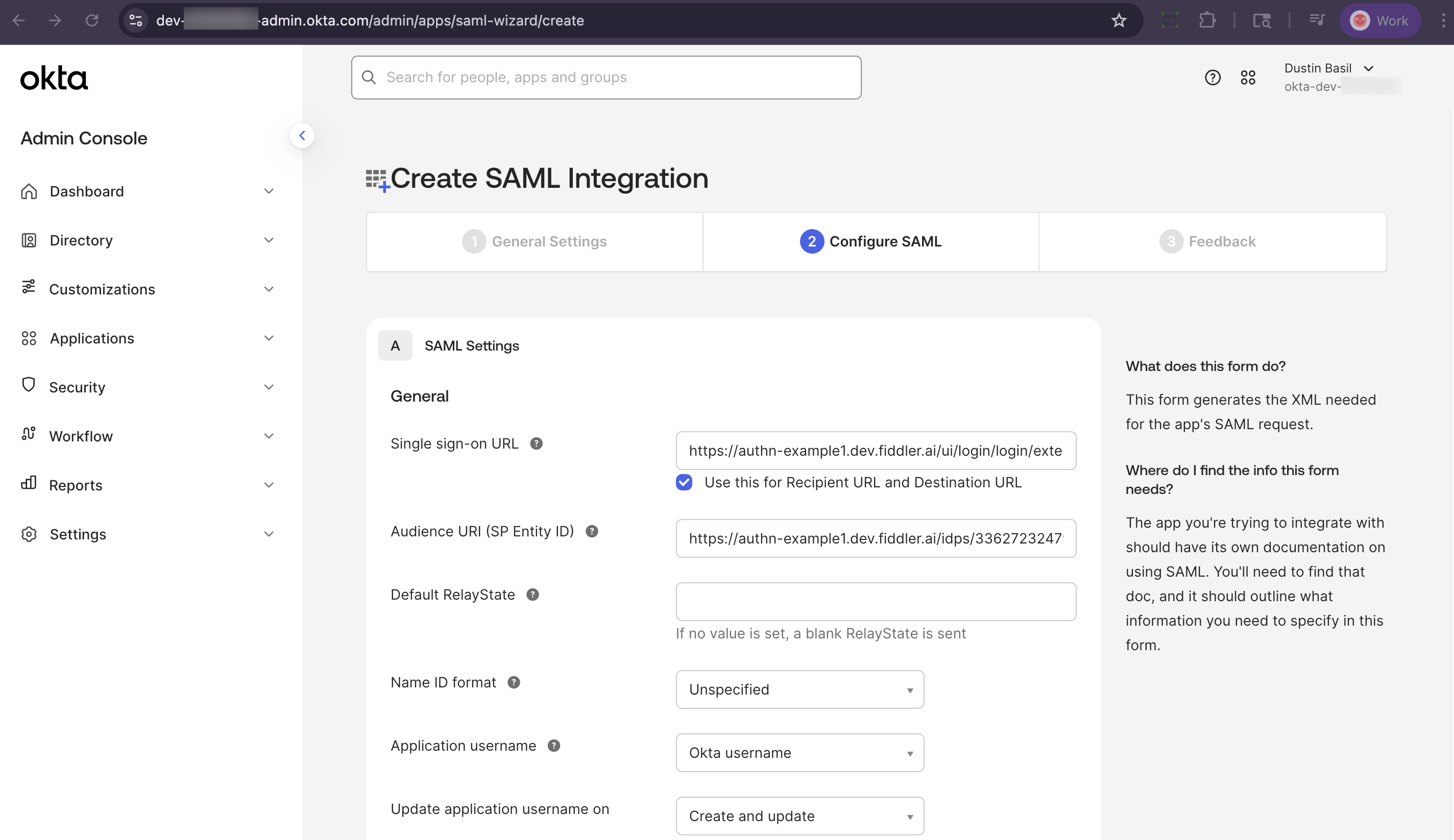The image size is (1454, 840).
Task: Select the Applications grid icon in sidebar
Action: pyautogui.click(x=29, y=338)
